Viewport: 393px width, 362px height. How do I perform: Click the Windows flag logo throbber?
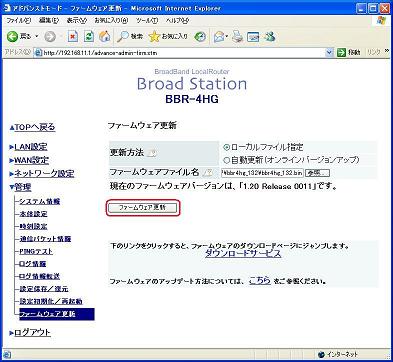382,21
